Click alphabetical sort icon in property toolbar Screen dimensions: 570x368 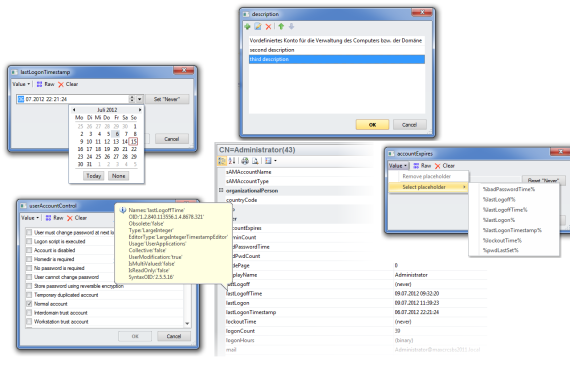click(232, 161)
